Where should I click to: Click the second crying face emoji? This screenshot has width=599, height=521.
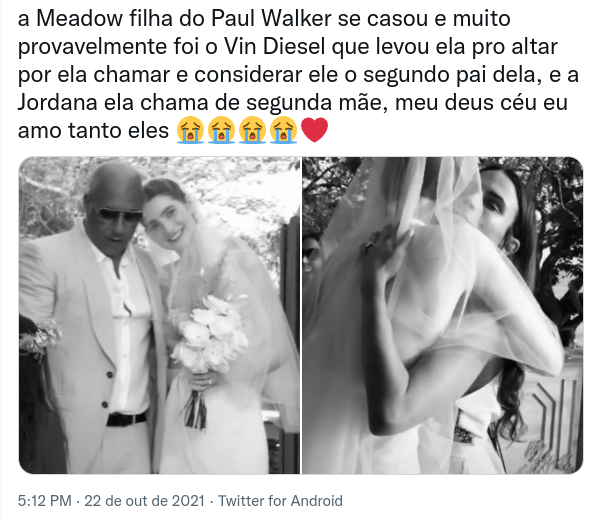point(221,130)
